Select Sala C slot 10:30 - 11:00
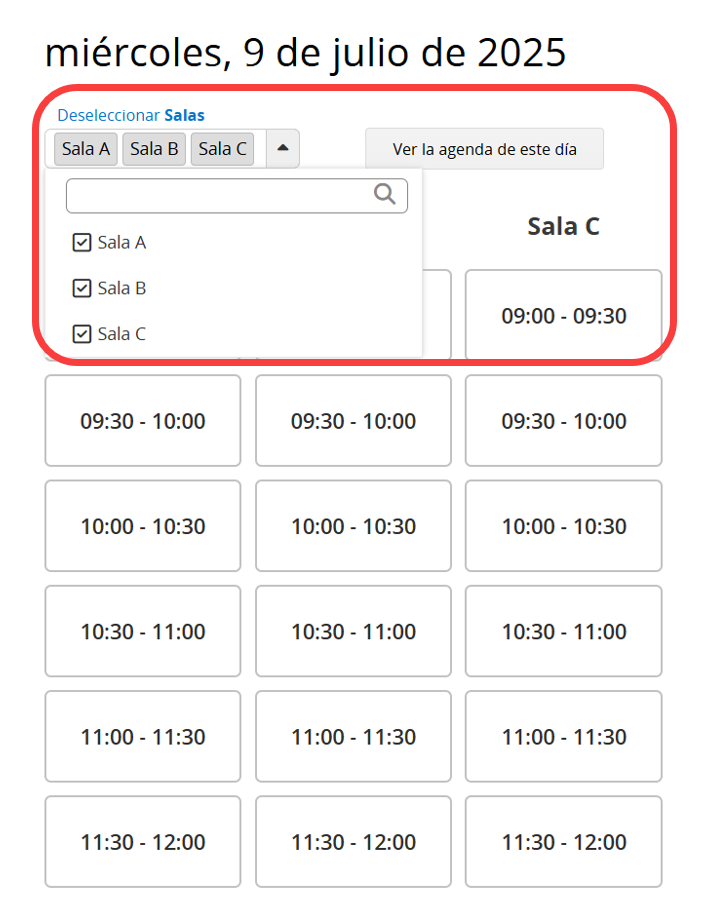 (563, 631)
